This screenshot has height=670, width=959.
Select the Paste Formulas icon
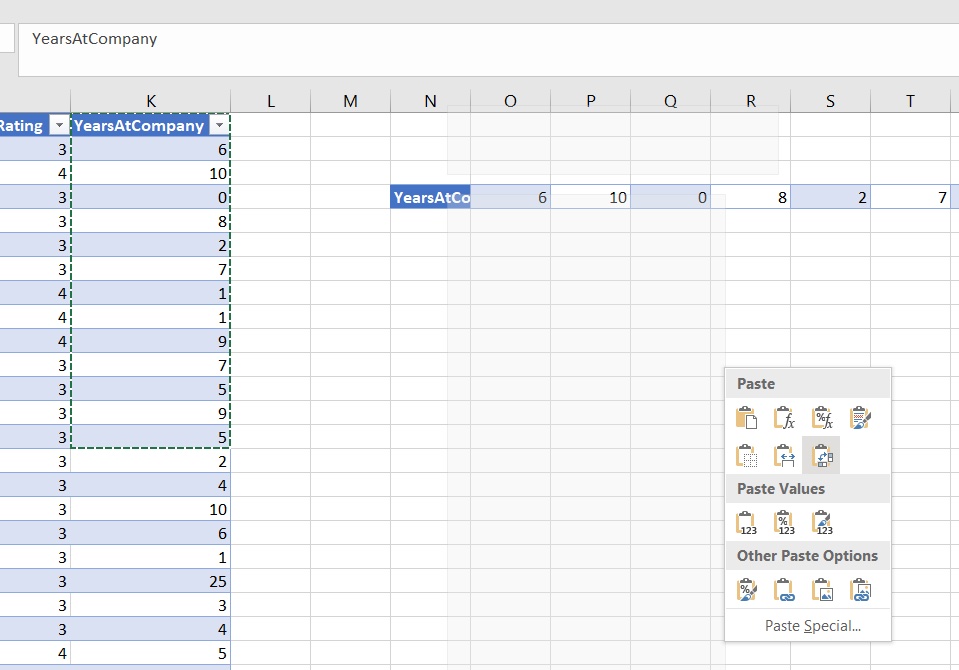[x=784, y=418]
